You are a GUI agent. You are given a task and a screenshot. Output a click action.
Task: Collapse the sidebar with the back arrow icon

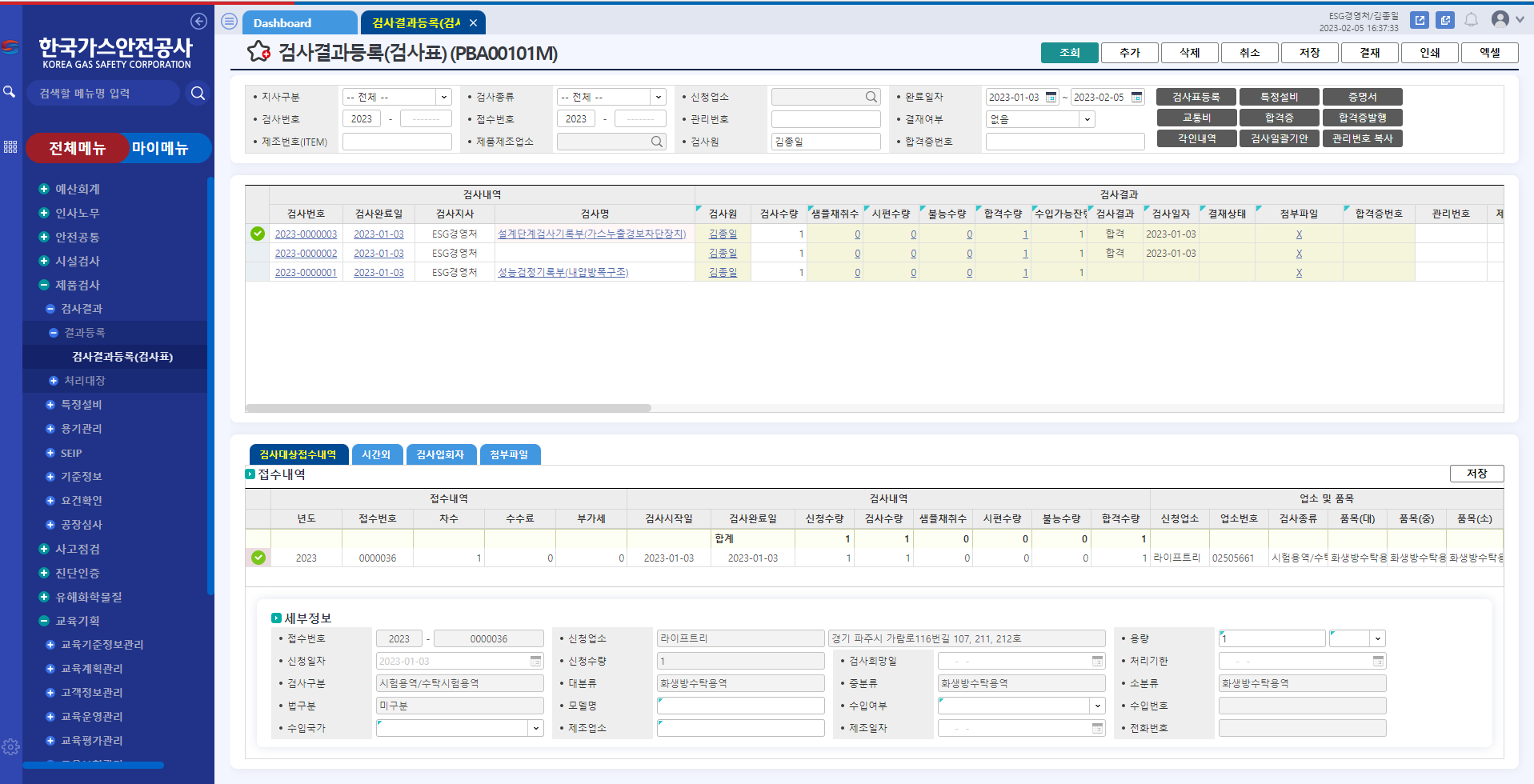coord(198,22)
